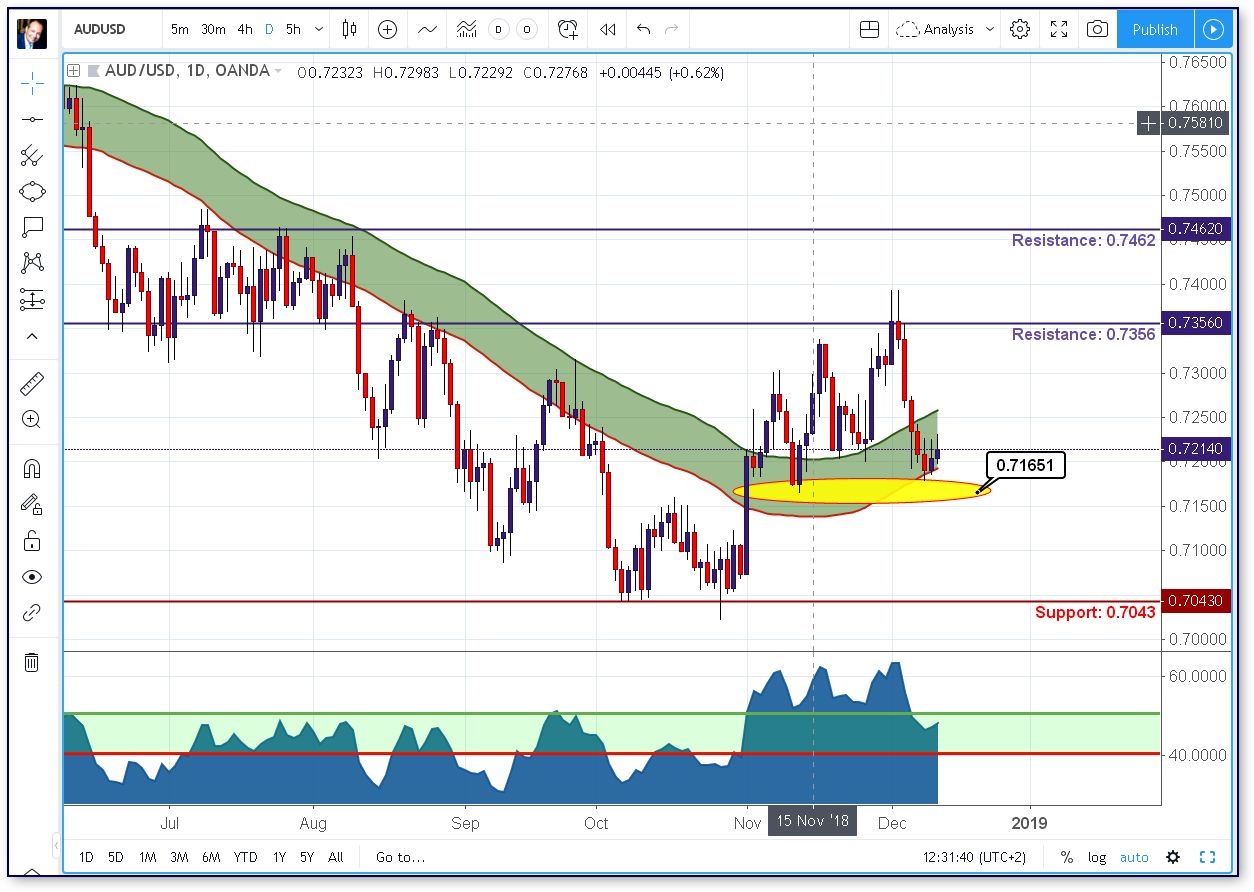This screenshot has height=892, width=1254.
Task: Click the 12:31:40 (UTC+2) timezone clock
Action: (975, 857)
